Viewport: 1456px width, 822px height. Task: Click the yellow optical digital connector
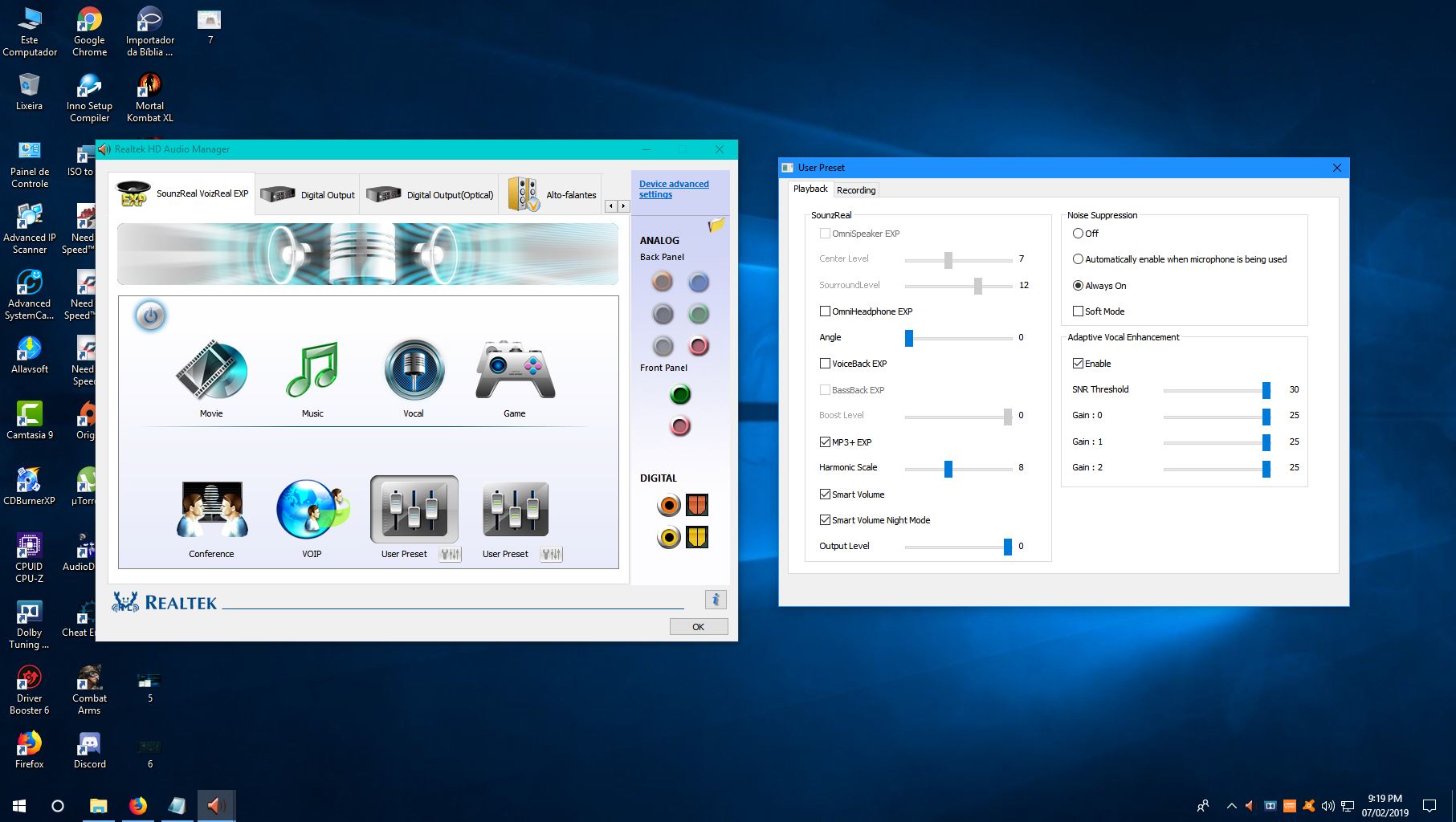point(697,537)
